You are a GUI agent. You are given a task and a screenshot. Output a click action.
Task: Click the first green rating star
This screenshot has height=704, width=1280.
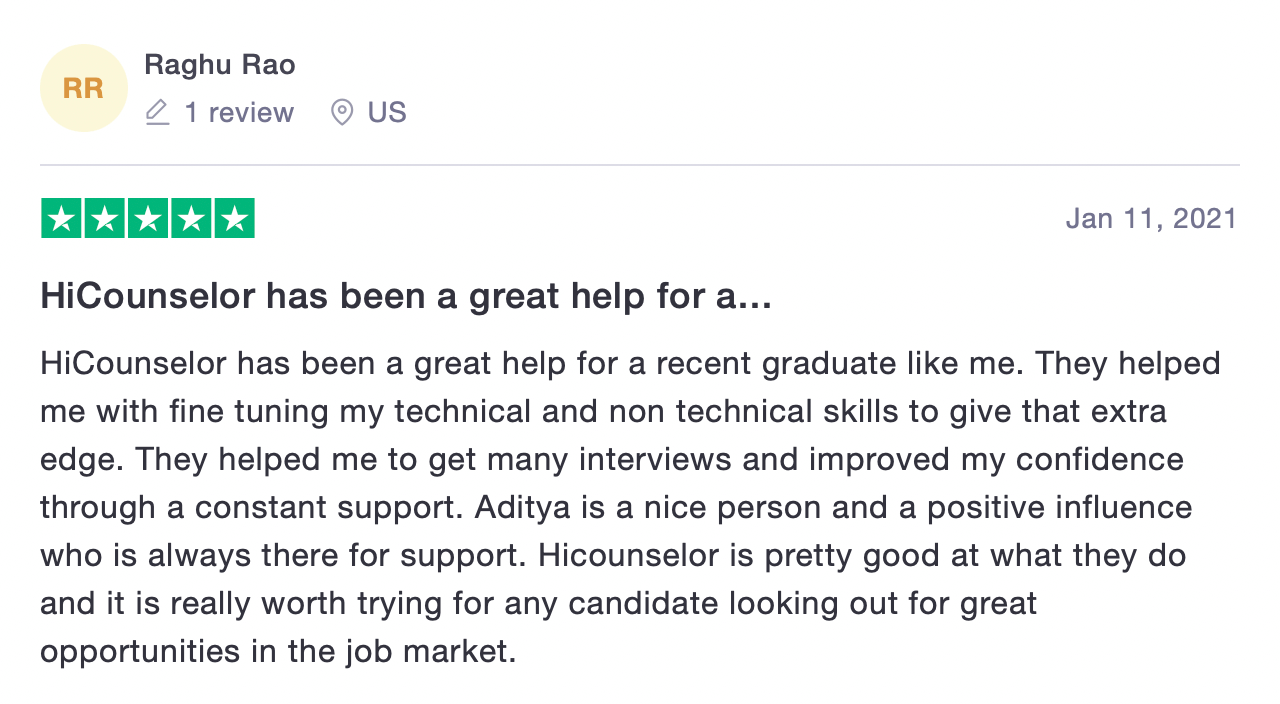click(61, 219)
